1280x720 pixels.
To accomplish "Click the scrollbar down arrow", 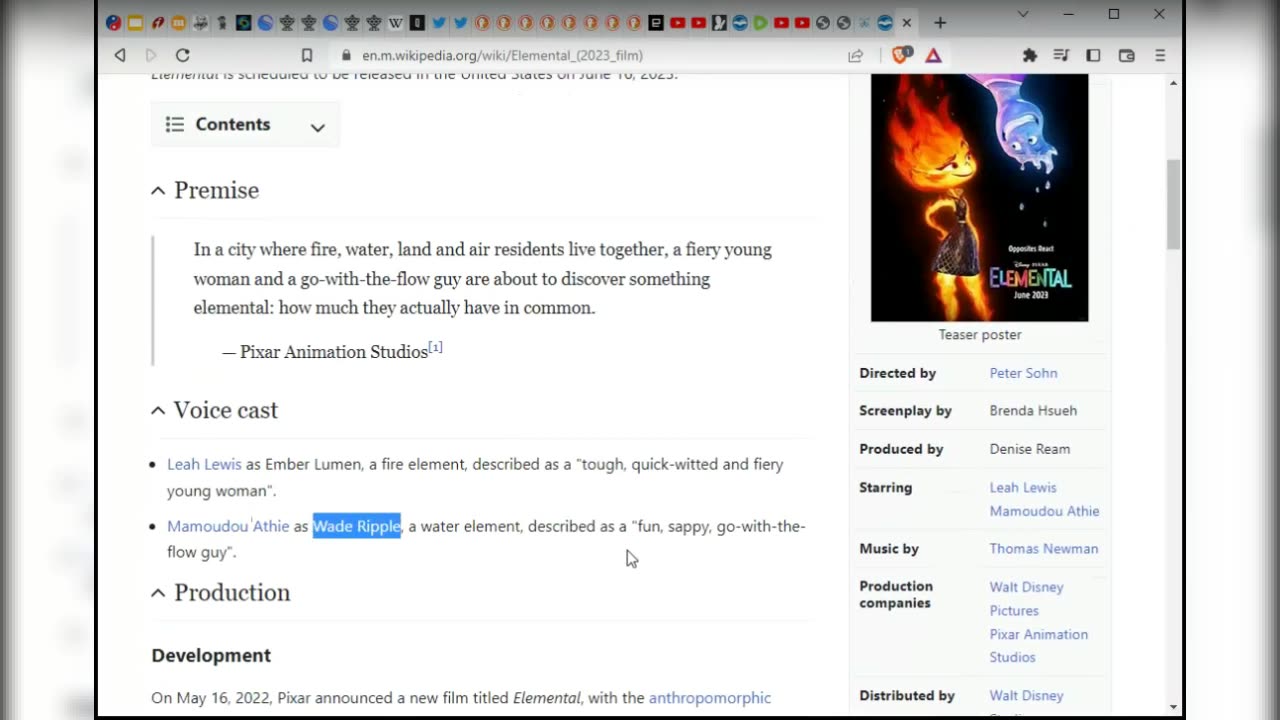I will 1174,707.
